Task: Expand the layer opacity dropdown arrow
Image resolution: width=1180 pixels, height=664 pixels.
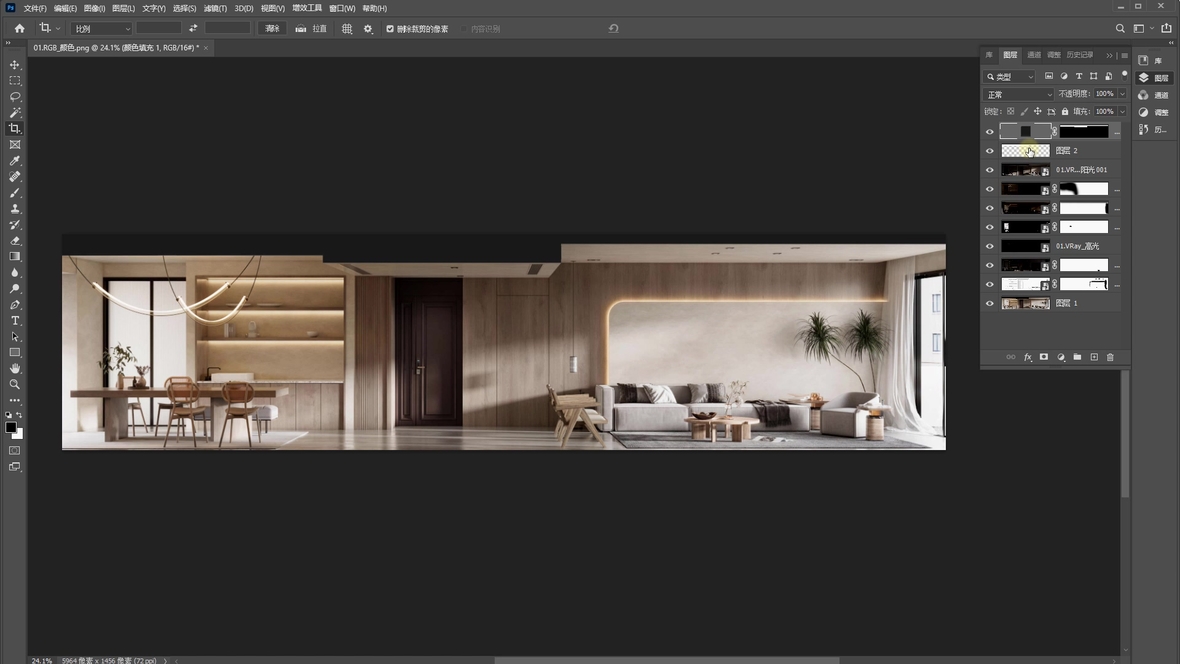Action: point(1122,94)
